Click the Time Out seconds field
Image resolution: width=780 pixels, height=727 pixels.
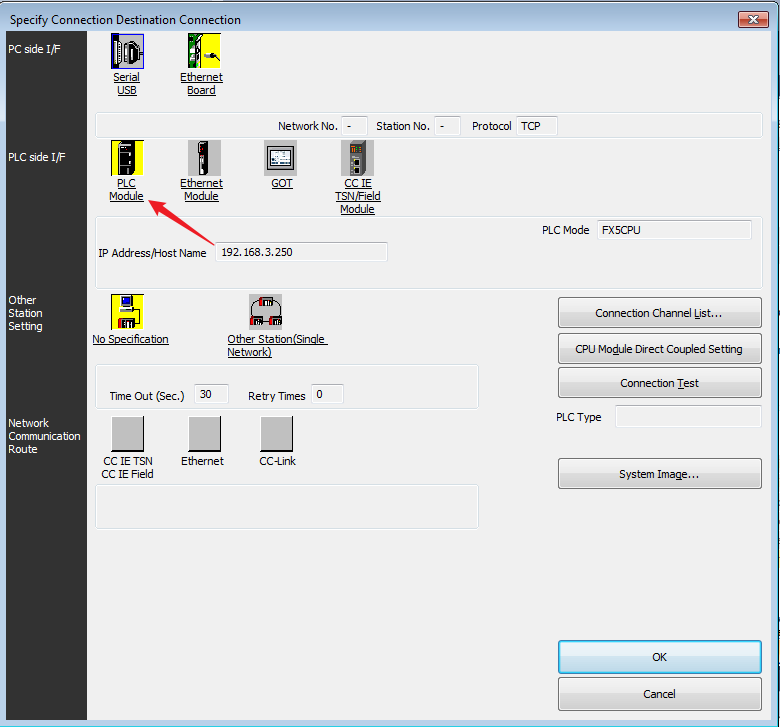[210, 395]
